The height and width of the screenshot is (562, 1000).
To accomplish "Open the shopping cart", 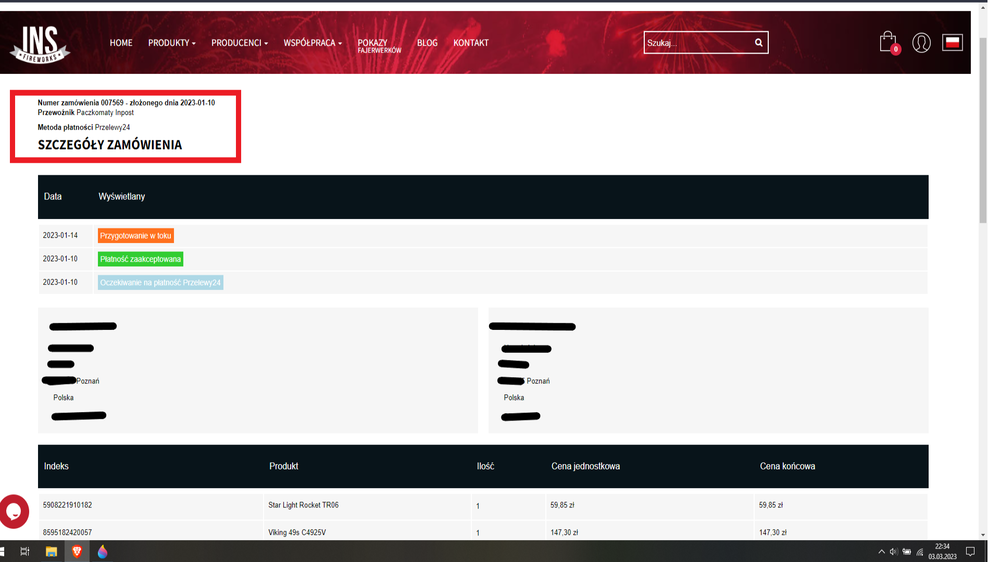I will tap(887, 42).
